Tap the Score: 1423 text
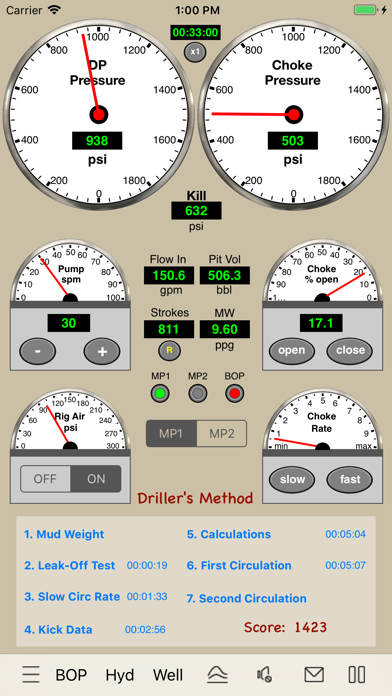Screen dimensions: 392x696 (285, 627)
